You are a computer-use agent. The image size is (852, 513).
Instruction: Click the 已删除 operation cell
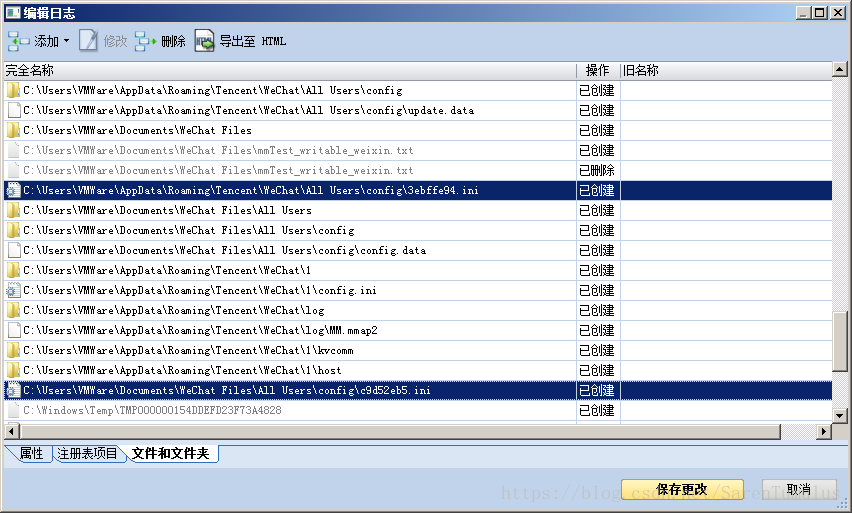(597, 170)
